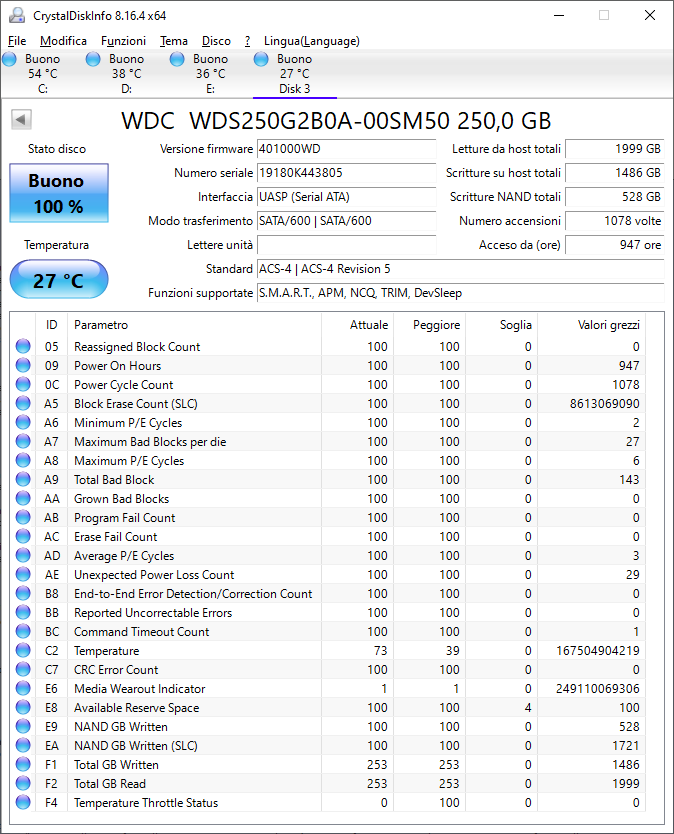Click raw value 249110069306
Viewport: 674px width, 834px height.
pos(597,689)
